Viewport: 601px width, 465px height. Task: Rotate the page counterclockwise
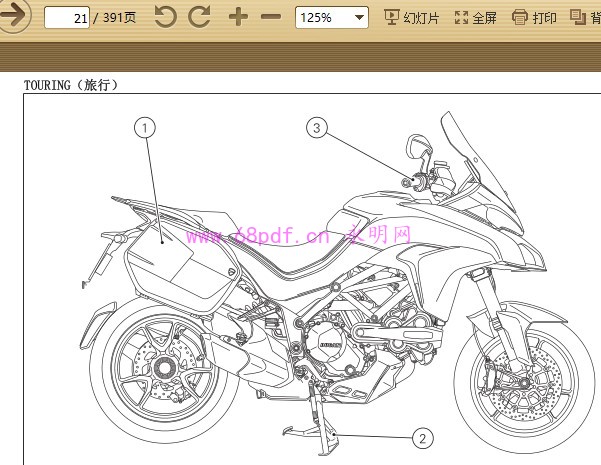pos(166,17)
